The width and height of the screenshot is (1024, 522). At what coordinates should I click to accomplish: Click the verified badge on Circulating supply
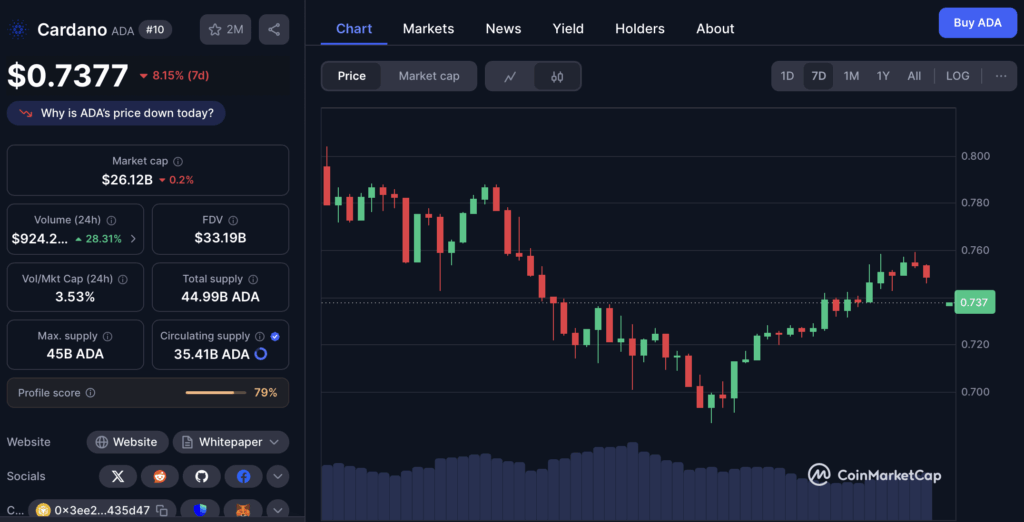point(275,336)
